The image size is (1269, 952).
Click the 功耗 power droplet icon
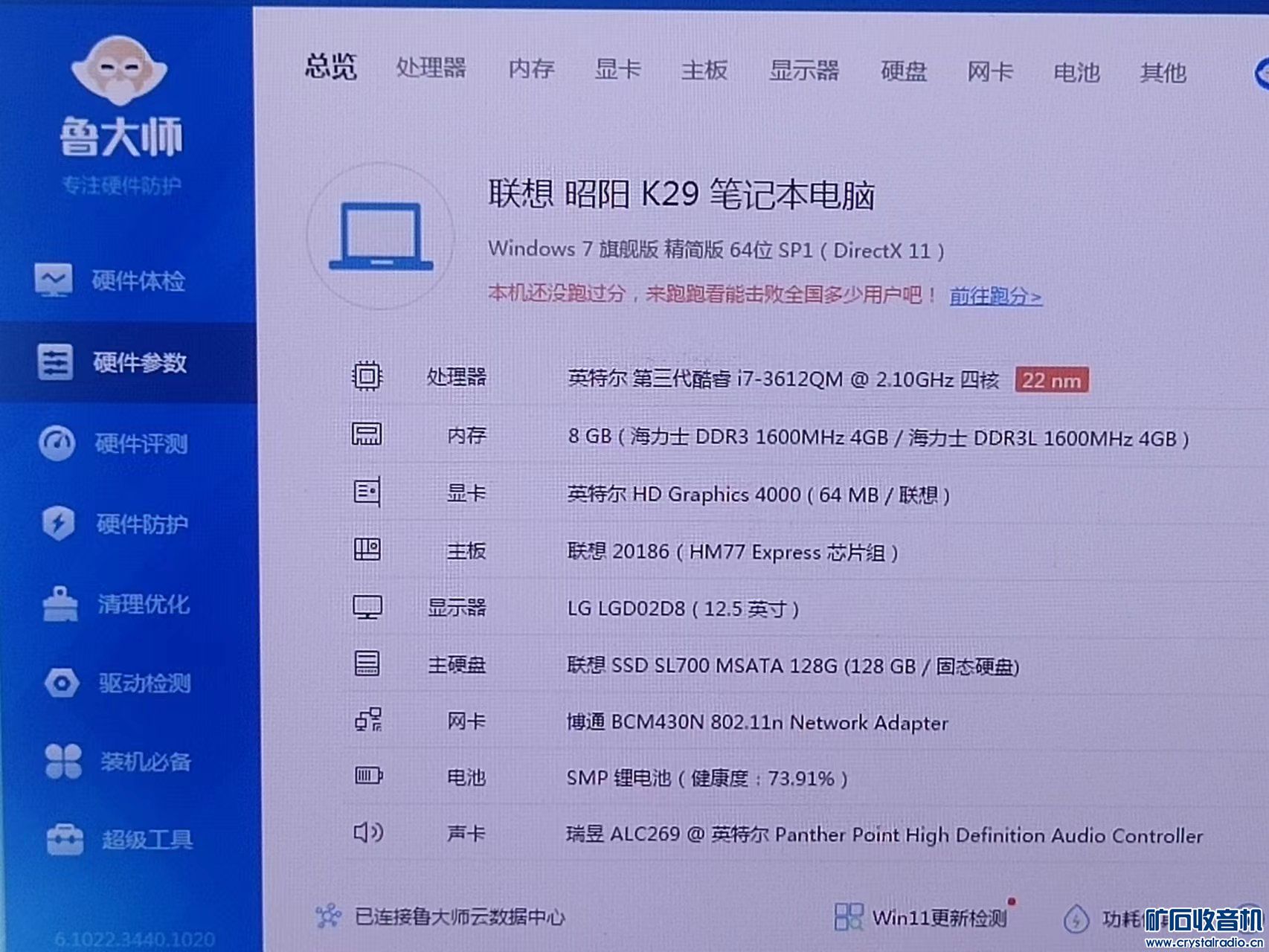(x=1076, y=919)
